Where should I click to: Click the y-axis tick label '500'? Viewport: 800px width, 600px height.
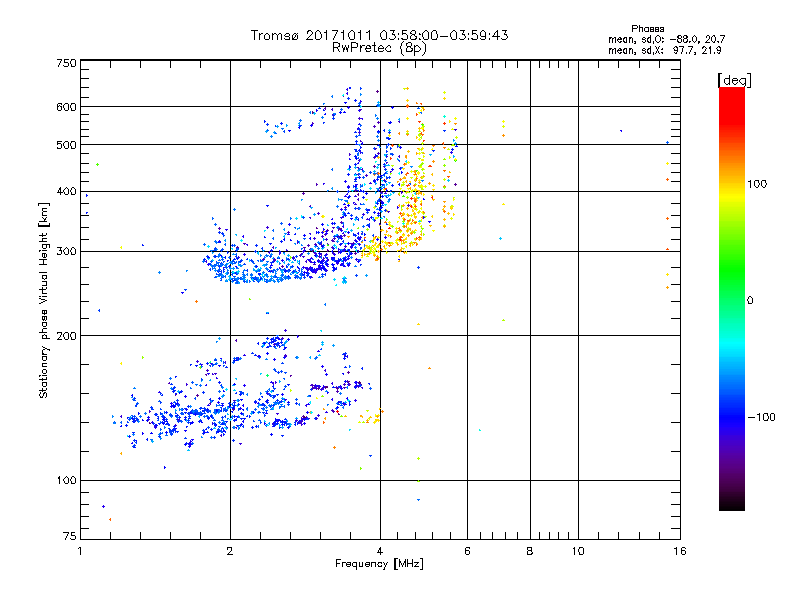(x=67, y=145)
